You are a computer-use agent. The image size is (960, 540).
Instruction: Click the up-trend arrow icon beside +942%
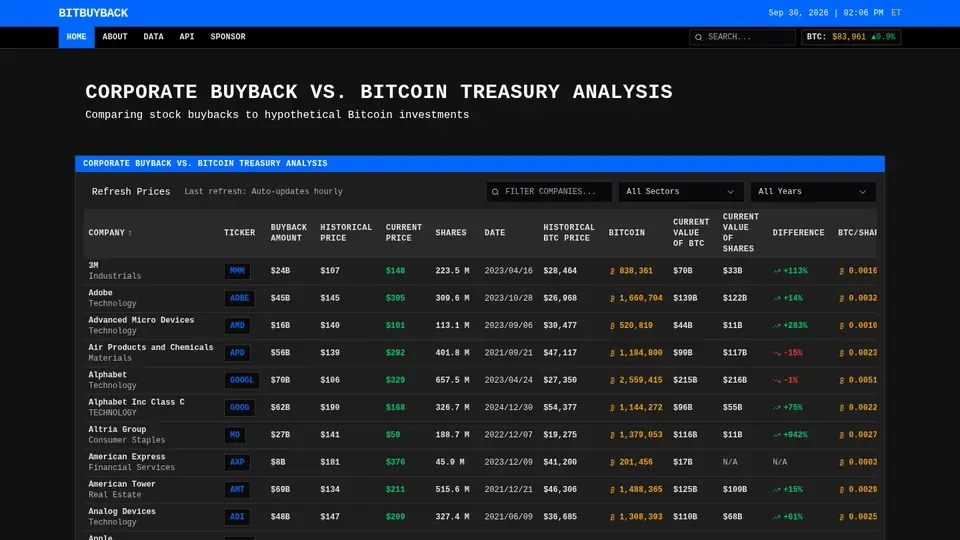pos(777,435)
